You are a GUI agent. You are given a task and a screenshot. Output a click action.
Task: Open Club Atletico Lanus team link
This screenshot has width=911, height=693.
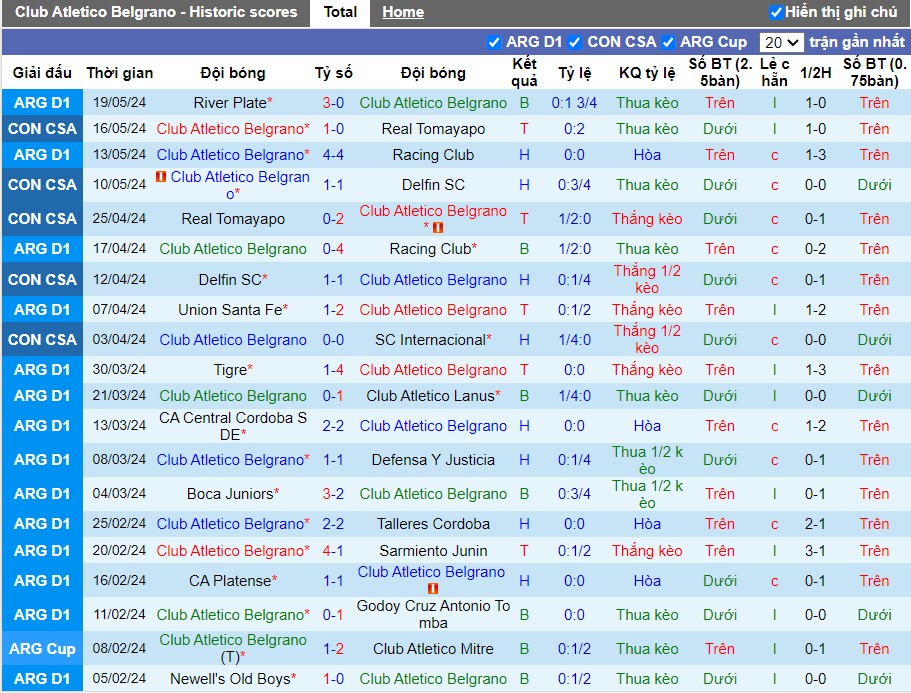point(431,396)
